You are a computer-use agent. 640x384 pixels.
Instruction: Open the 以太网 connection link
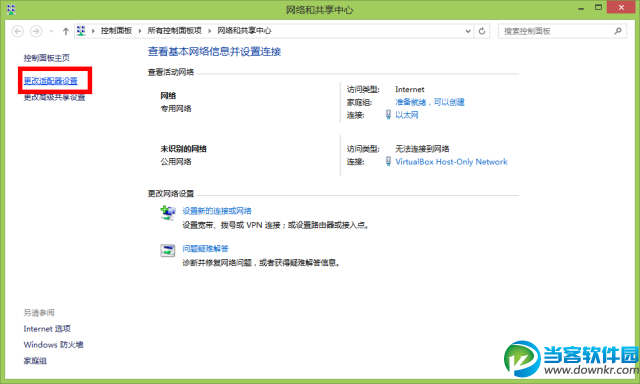[407, 115]
